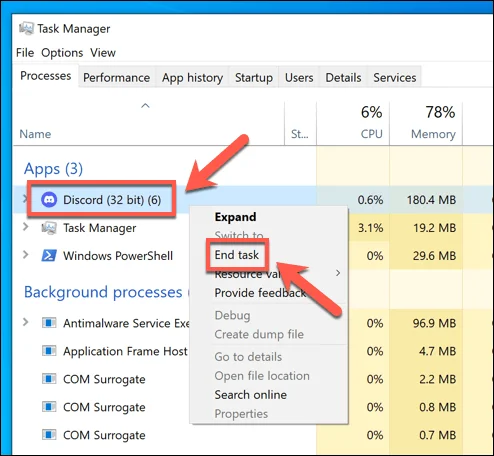
Task: Expand the Task Manager process row
Action: coord(25,227)
